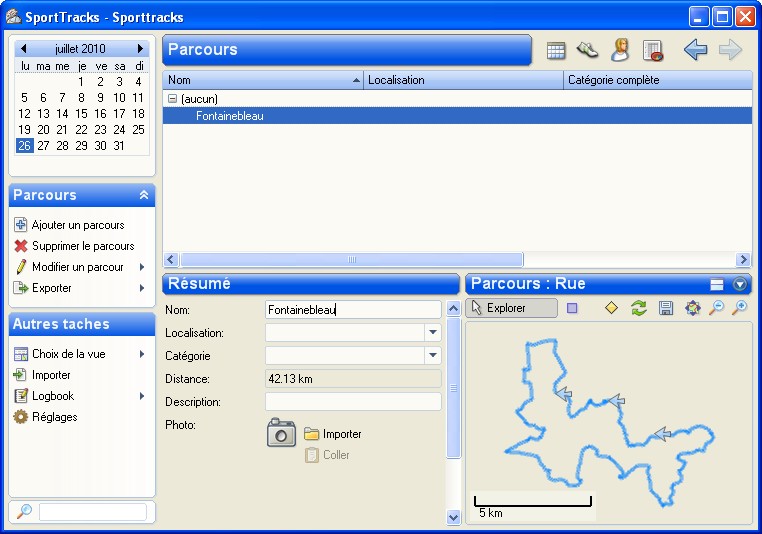Zoom out on the route map
Screen dimensions: 762x534
coord(716,308)
